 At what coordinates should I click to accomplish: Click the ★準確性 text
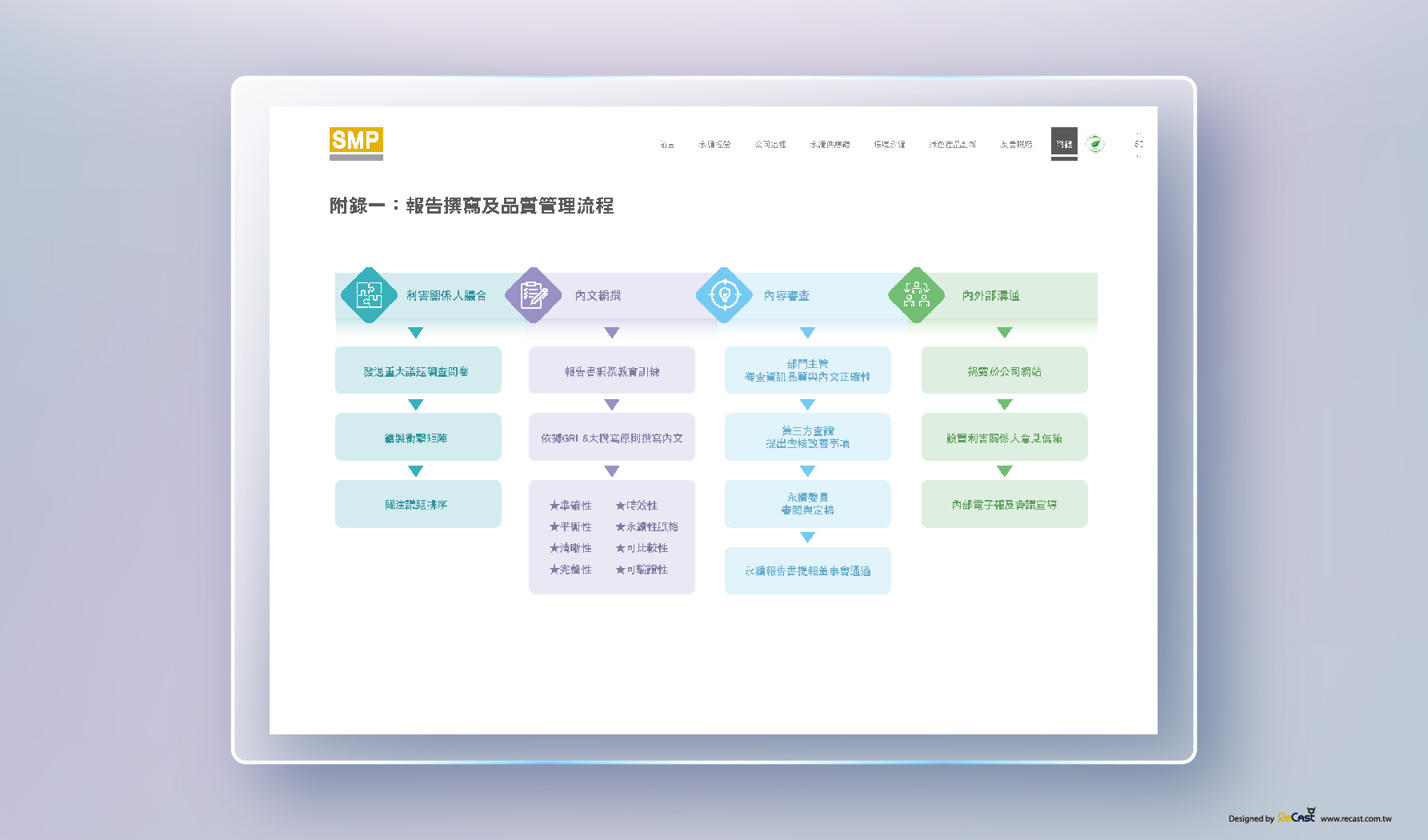570,506
